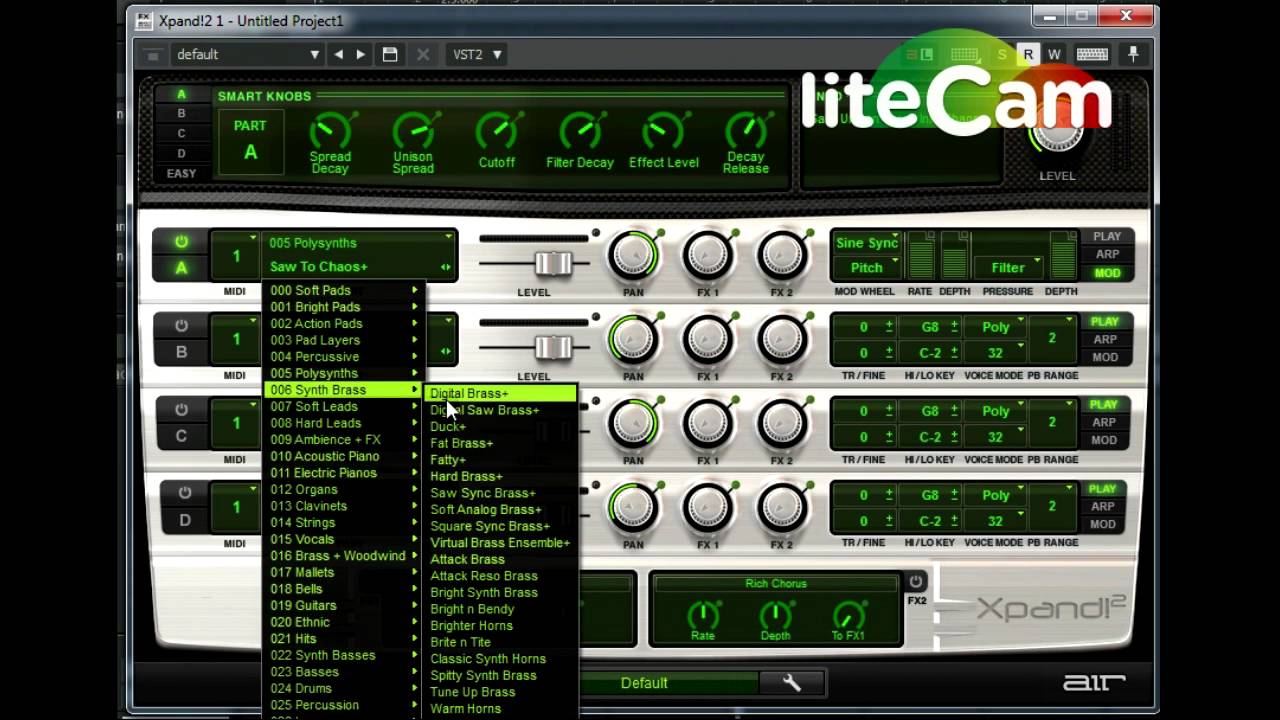Viewport: 1280px width, 720px height.
Task: Click the mod wheel RATE bar
Action: (920, 256)
